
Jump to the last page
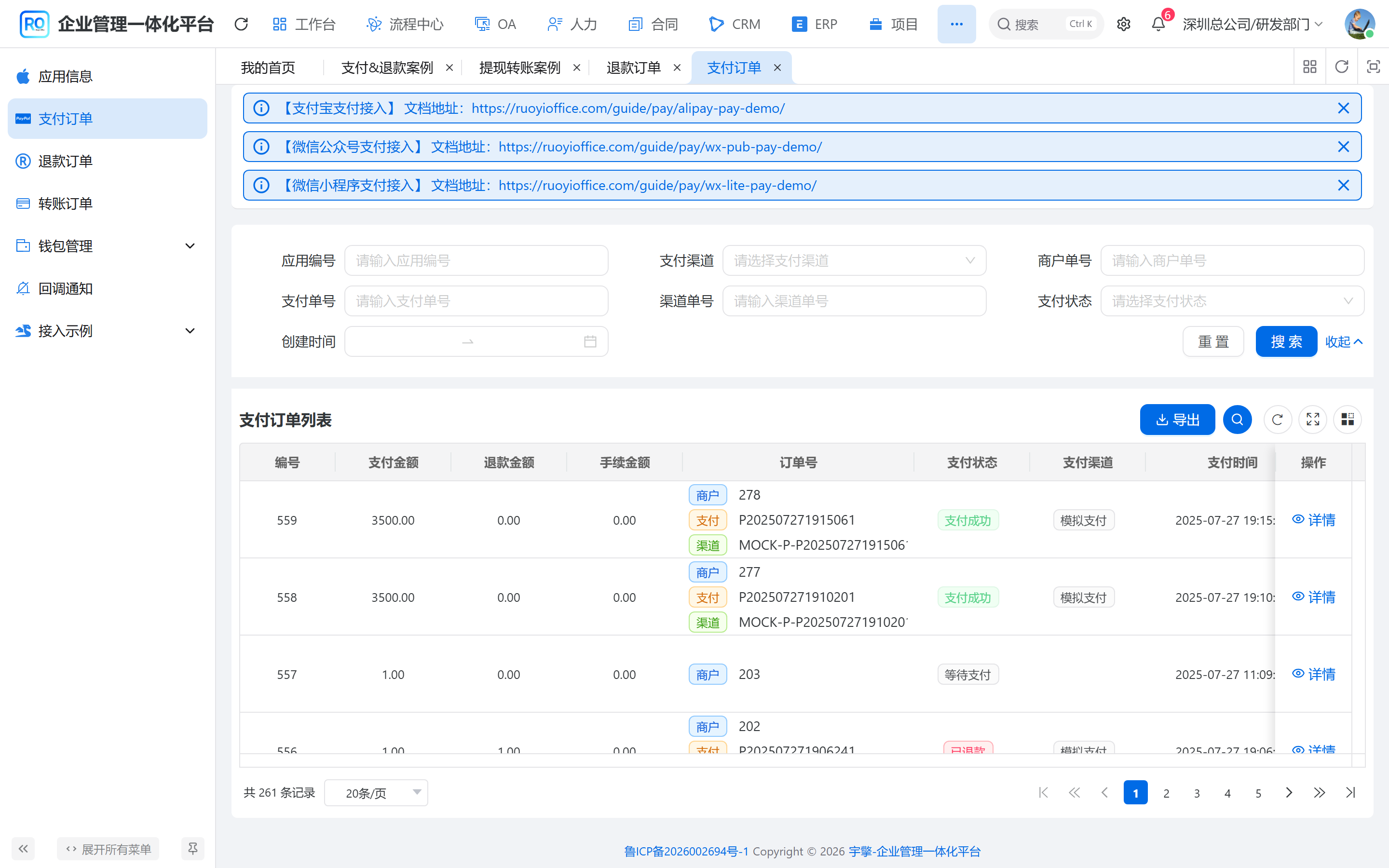tap(1350, 793)
